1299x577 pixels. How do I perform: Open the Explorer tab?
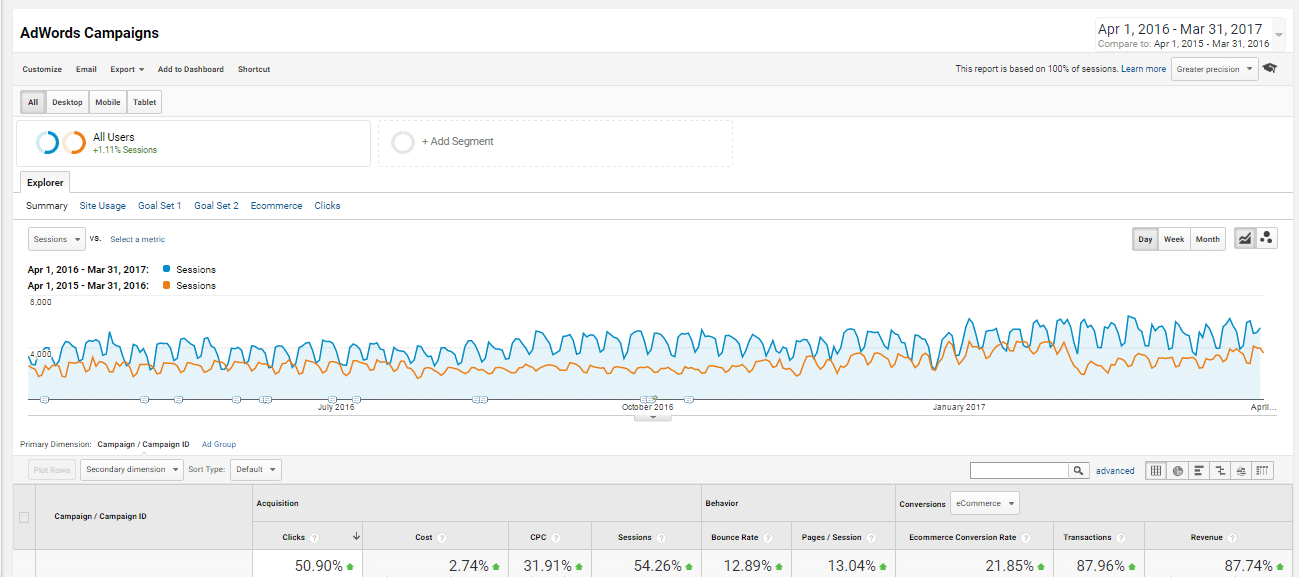click(x=45, y=182)
